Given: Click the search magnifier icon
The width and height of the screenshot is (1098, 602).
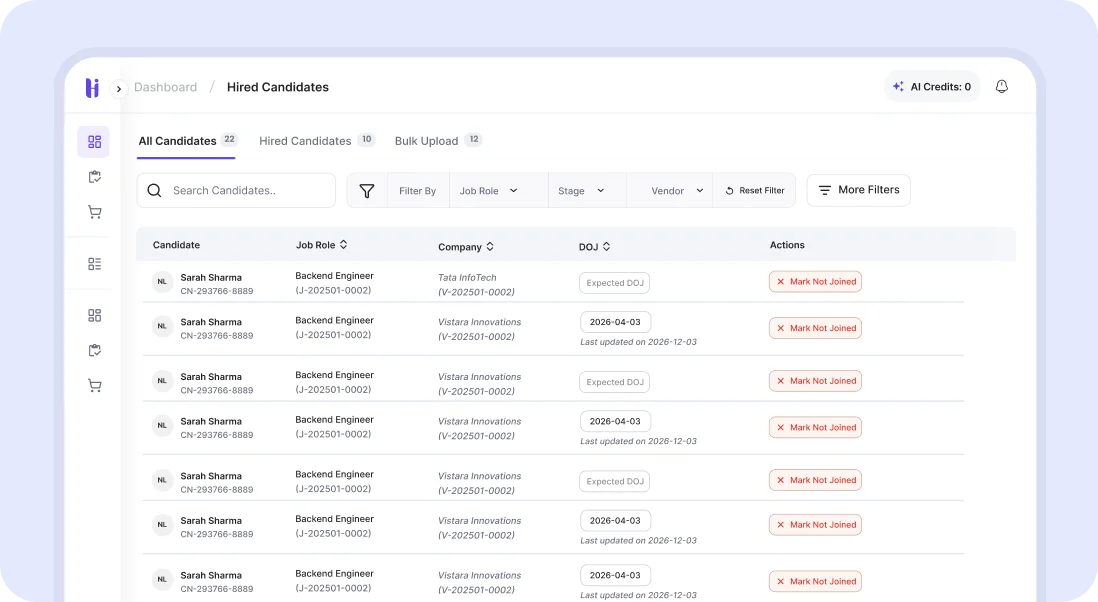Looking at the screenshot, I should (155, 189).
